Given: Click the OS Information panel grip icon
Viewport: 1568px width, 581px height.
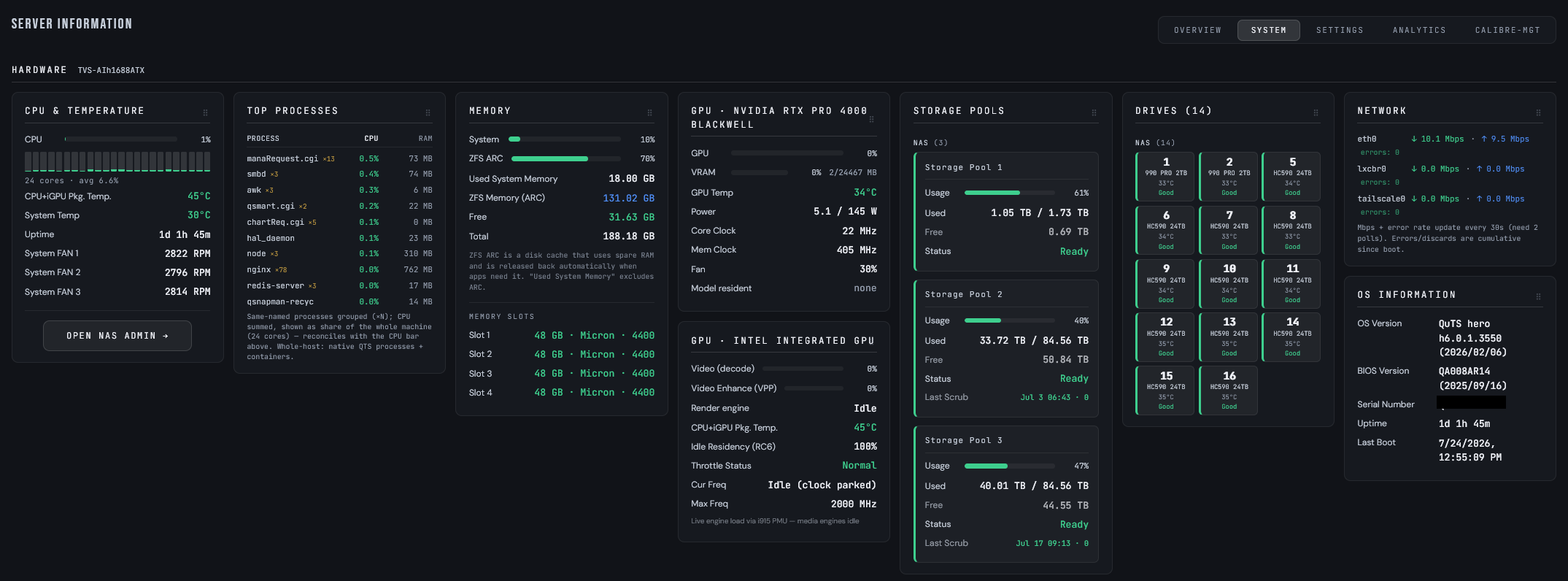Looking at the screenshot, I should coord(1538,296).
